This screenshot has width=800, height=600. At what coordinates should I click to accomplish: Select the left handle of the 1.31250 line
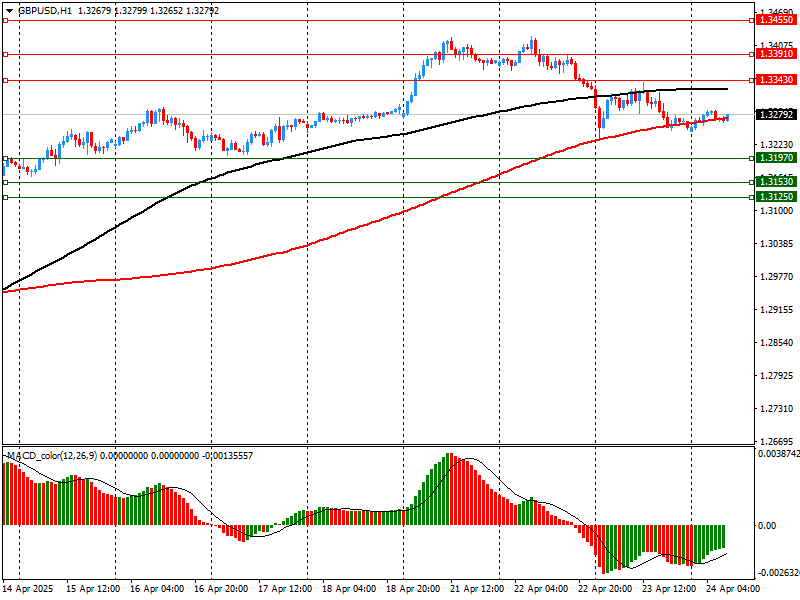point(5,197)
